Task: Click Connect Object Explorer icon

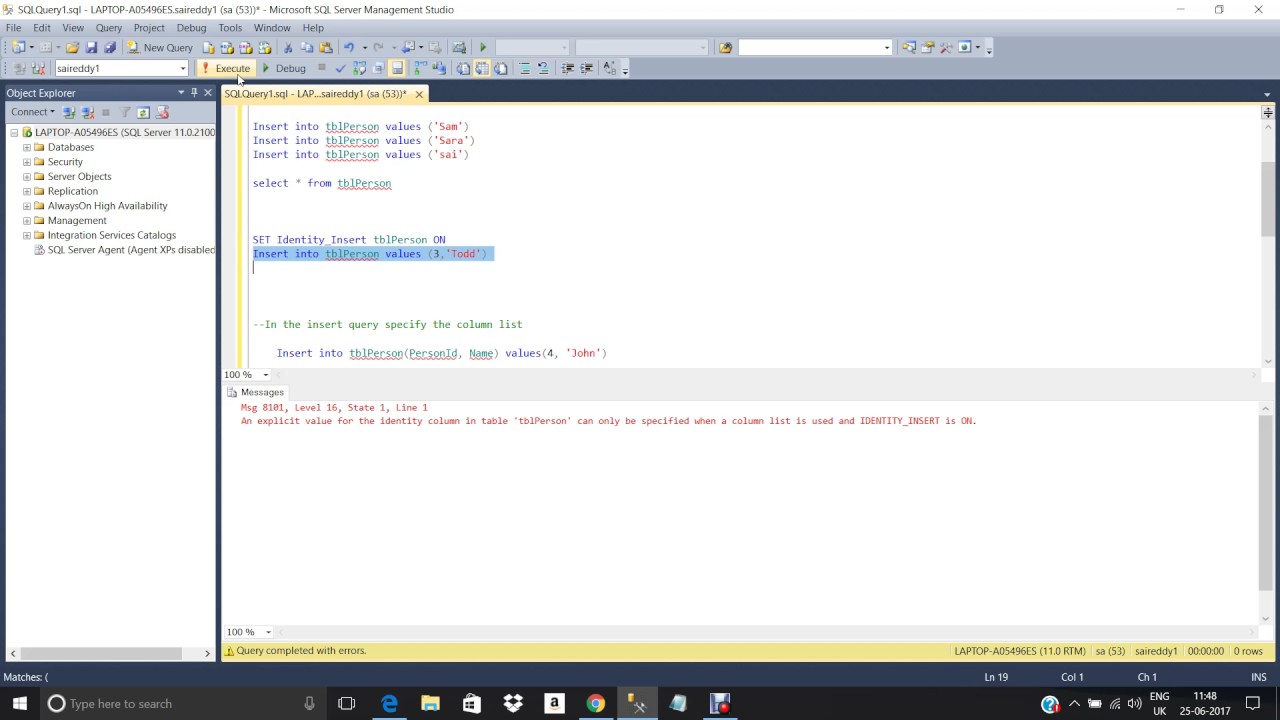Action: tap(69, 112)
